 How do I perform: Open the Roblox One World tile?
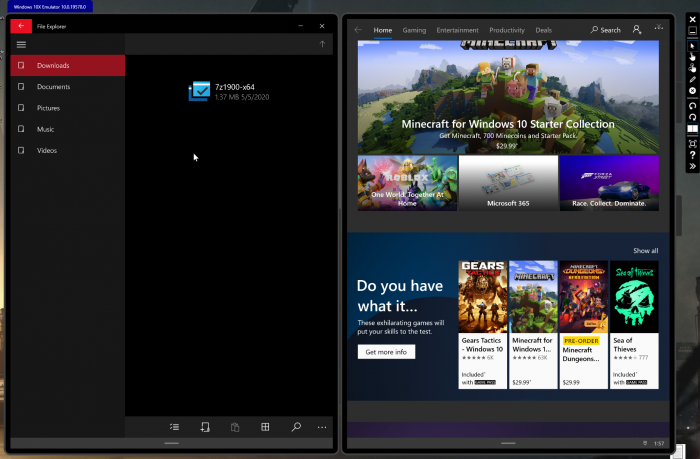pos(407,183)
